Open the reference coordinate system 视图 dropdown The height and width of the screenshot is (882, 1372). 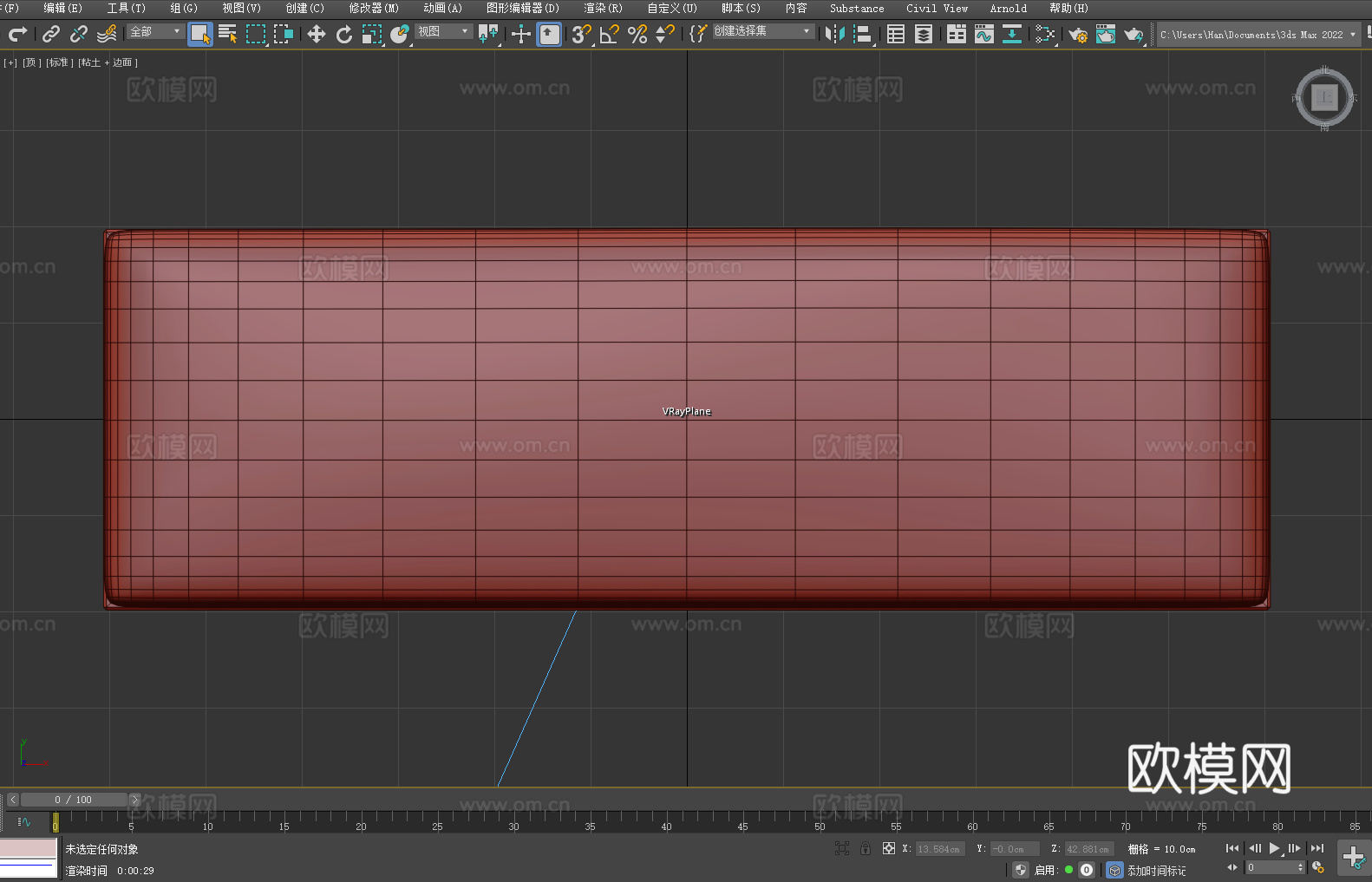coord(443,31)
